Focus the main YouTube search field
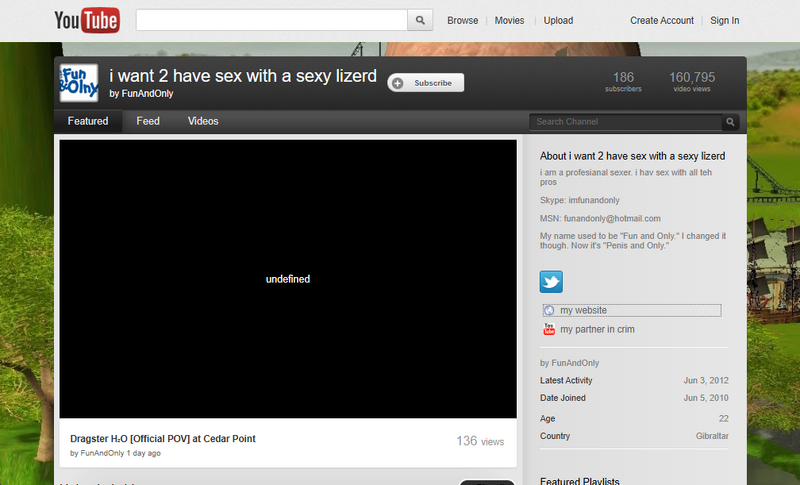This screenshot has height=485, width=800. [271, 20]
